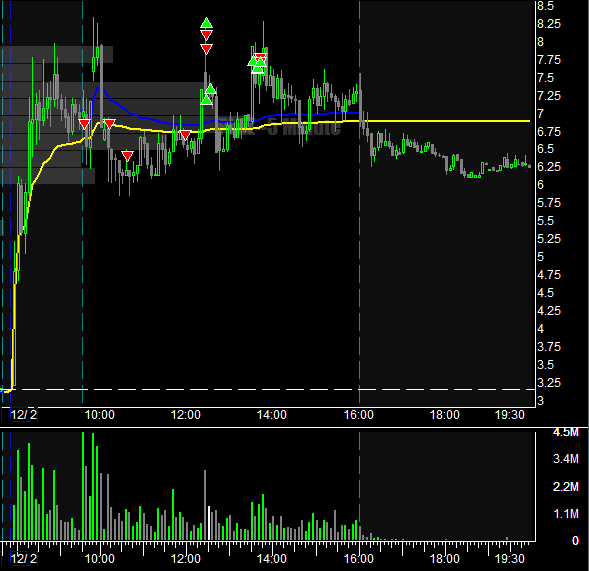
Task: Click lowest red sell triangle near 6.4 price
Action: click(x=127, y=156)
